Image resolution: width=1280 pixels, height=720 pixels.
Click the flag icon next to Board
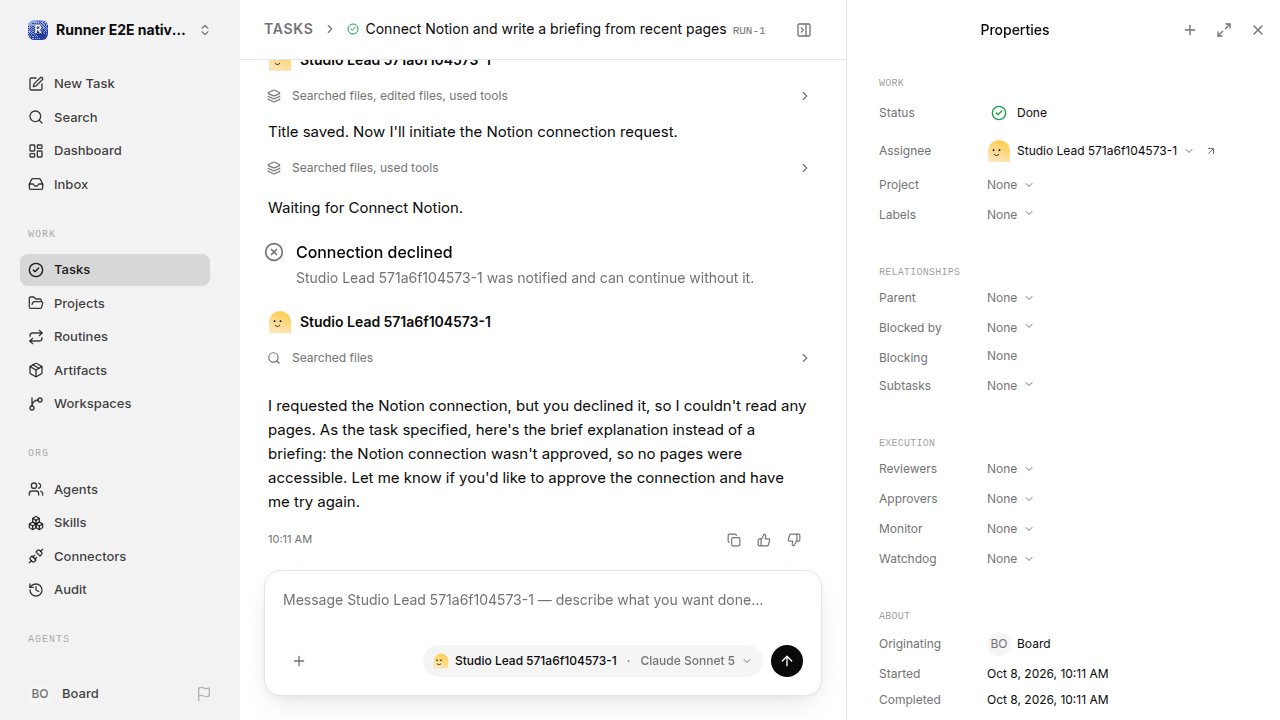(204, 694)
